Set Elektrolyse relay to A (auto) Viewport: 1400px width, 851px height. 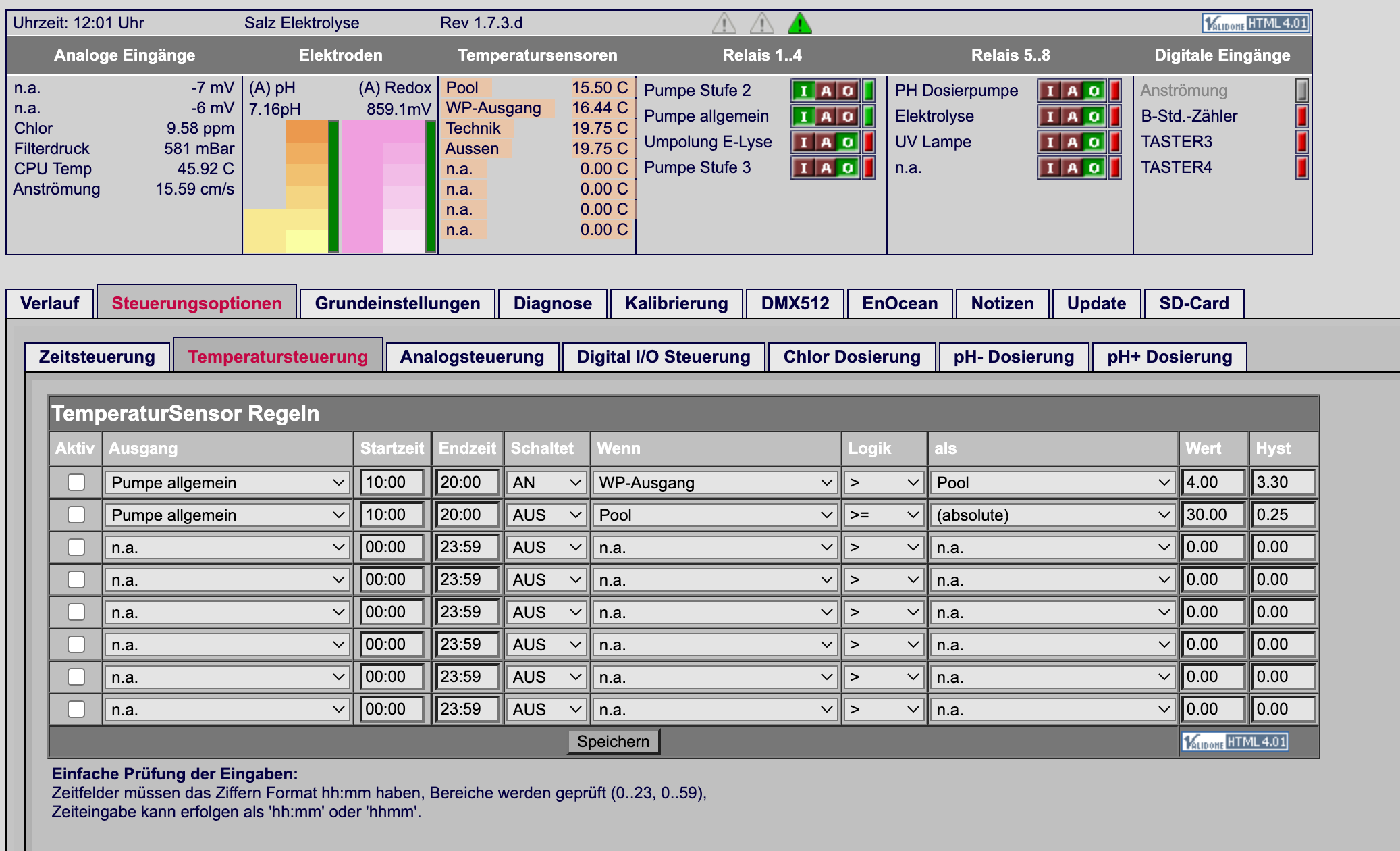(x=1072, y=116)
